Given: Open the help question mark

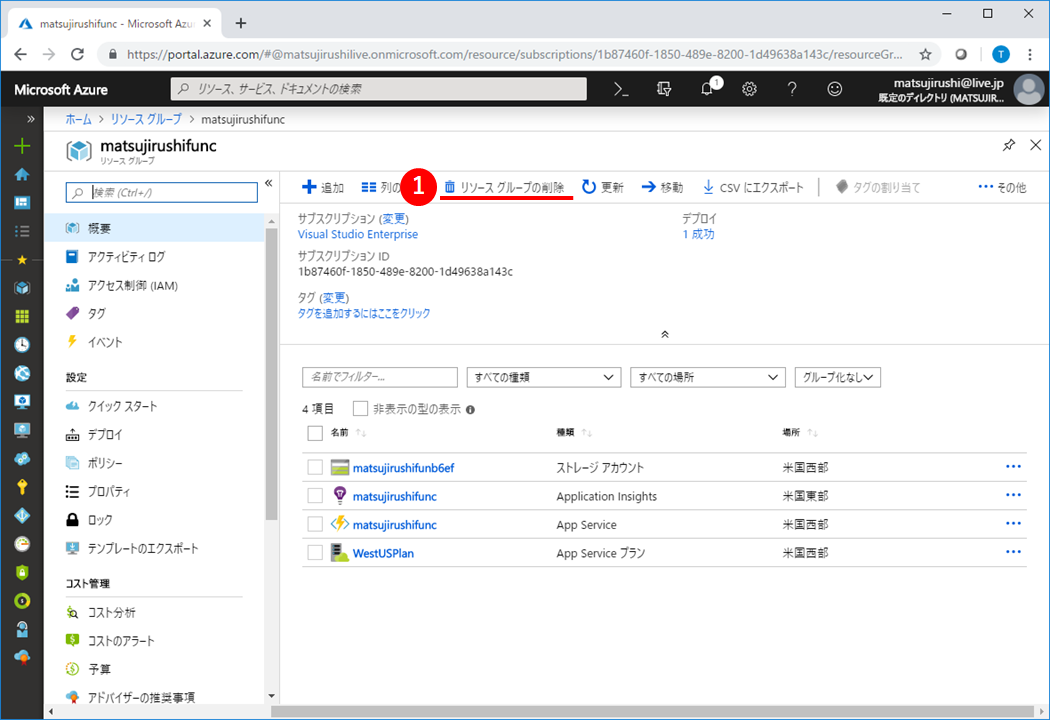Looking at the screenshot, I should pyautogui.click(x=792, y=89).
